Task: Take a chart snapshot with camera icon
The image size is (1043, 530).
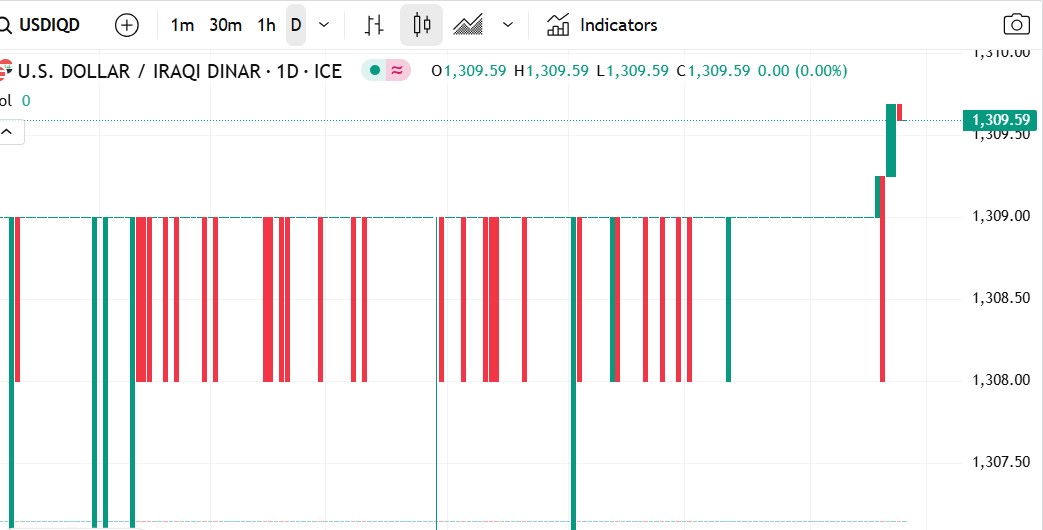Action: tap(1016, 25)
